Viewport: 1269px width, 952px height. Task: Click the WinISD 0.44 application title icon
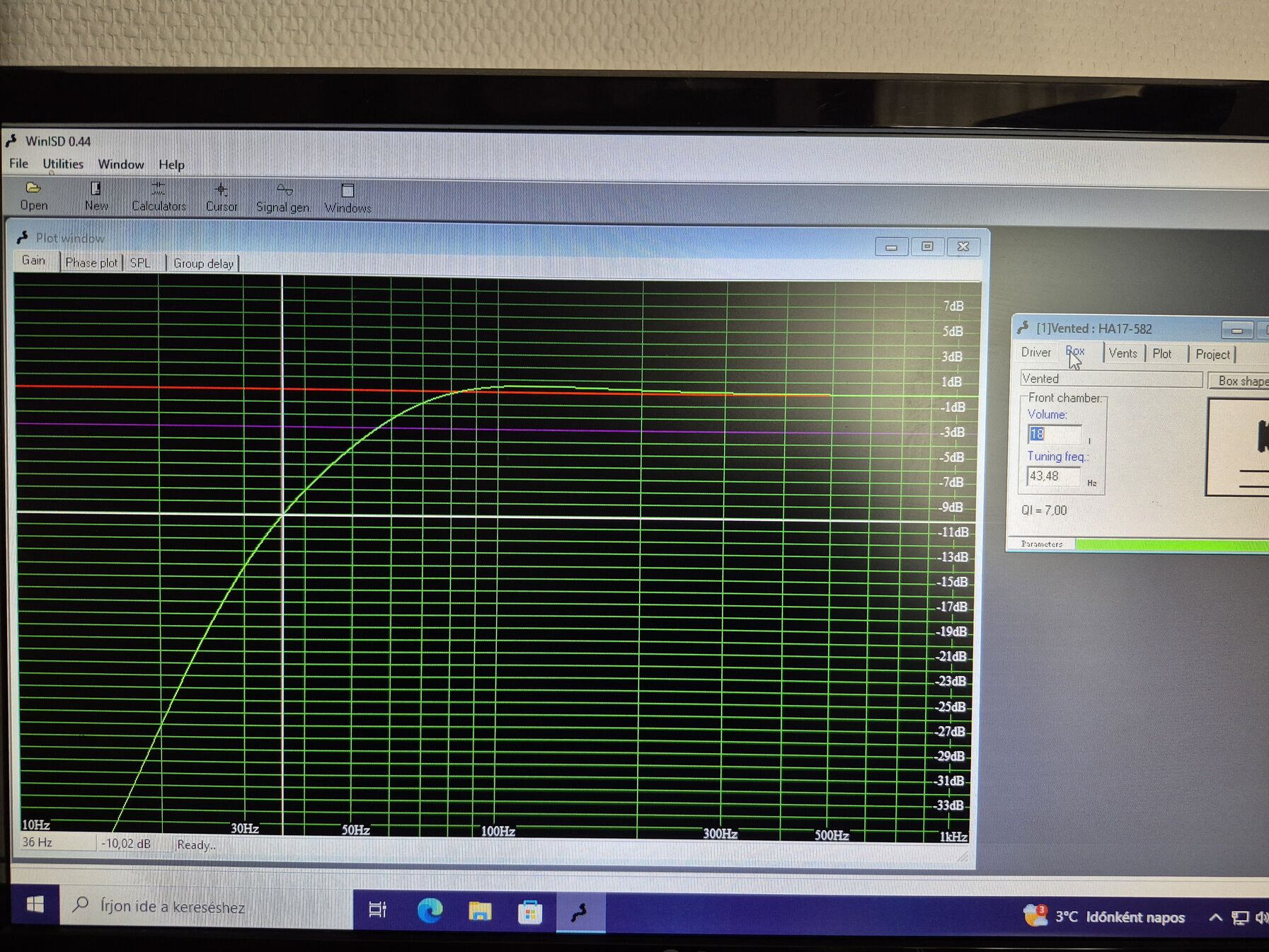(x=11, y=141)
